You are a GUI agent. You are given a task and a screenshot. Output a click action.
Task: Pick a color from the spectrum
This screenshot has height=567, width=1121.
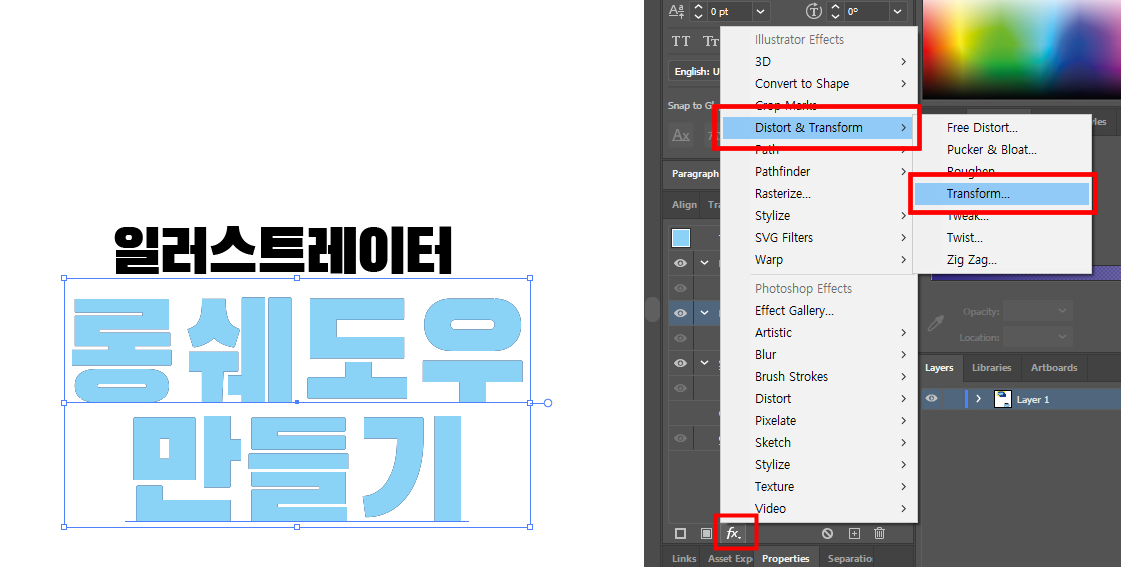pyautogui.click(x=1021, y=49)
